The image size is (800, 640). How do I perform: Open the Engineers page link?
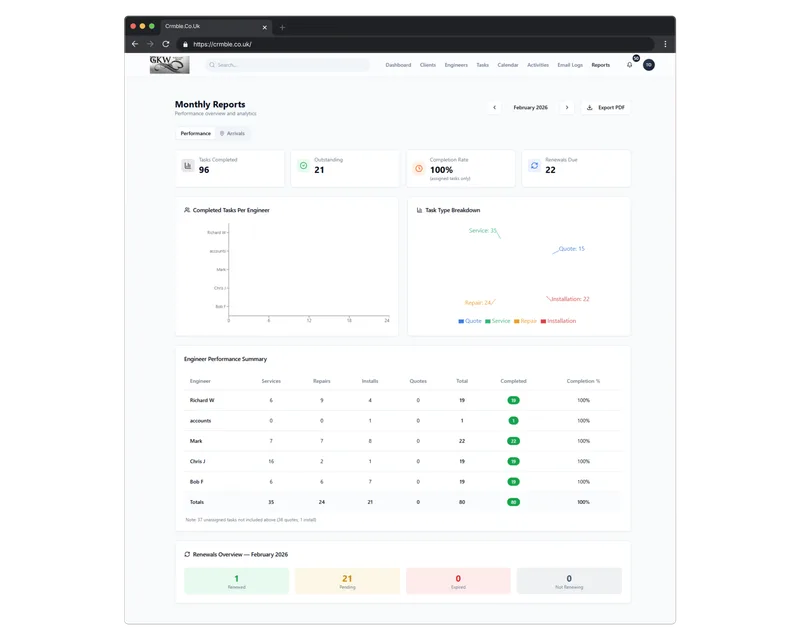click(456, 65)
